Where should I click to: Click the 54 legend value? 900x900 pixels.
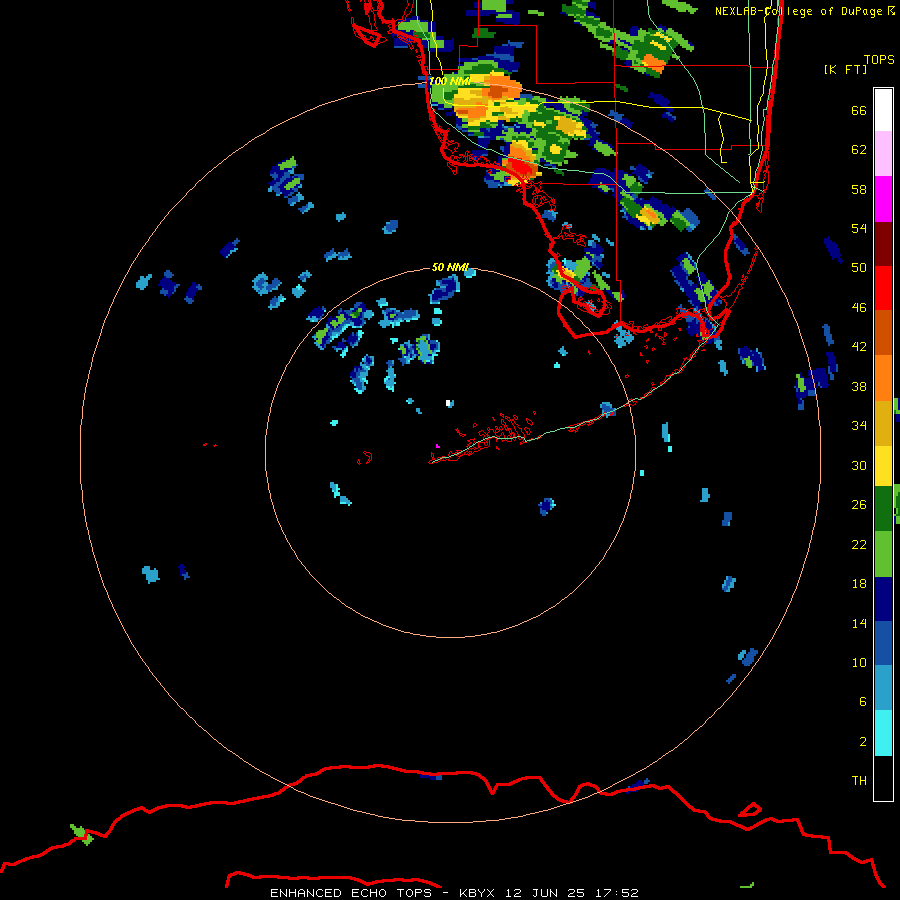859,228
